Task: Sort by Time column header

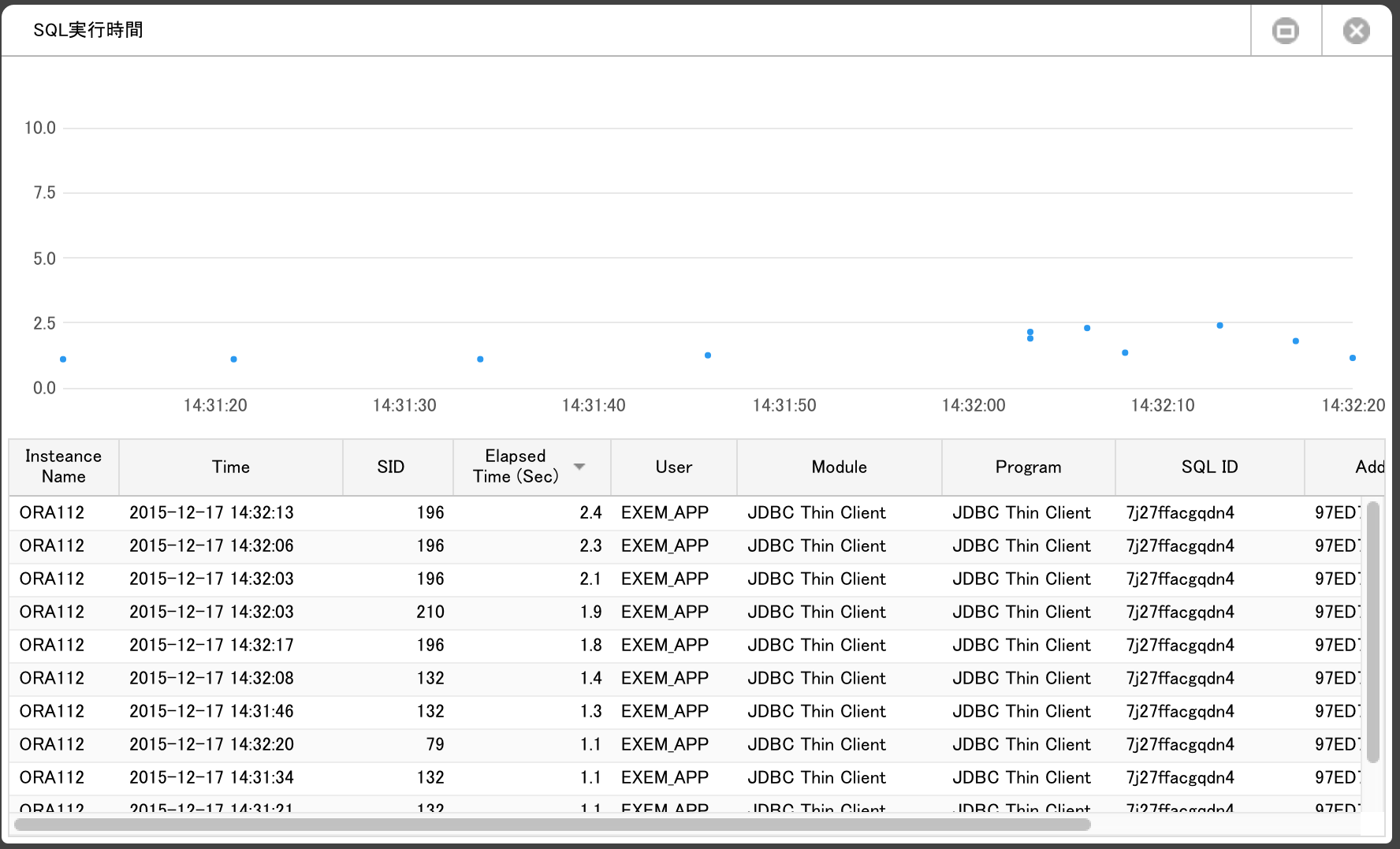Action: [x=231, y=467]
